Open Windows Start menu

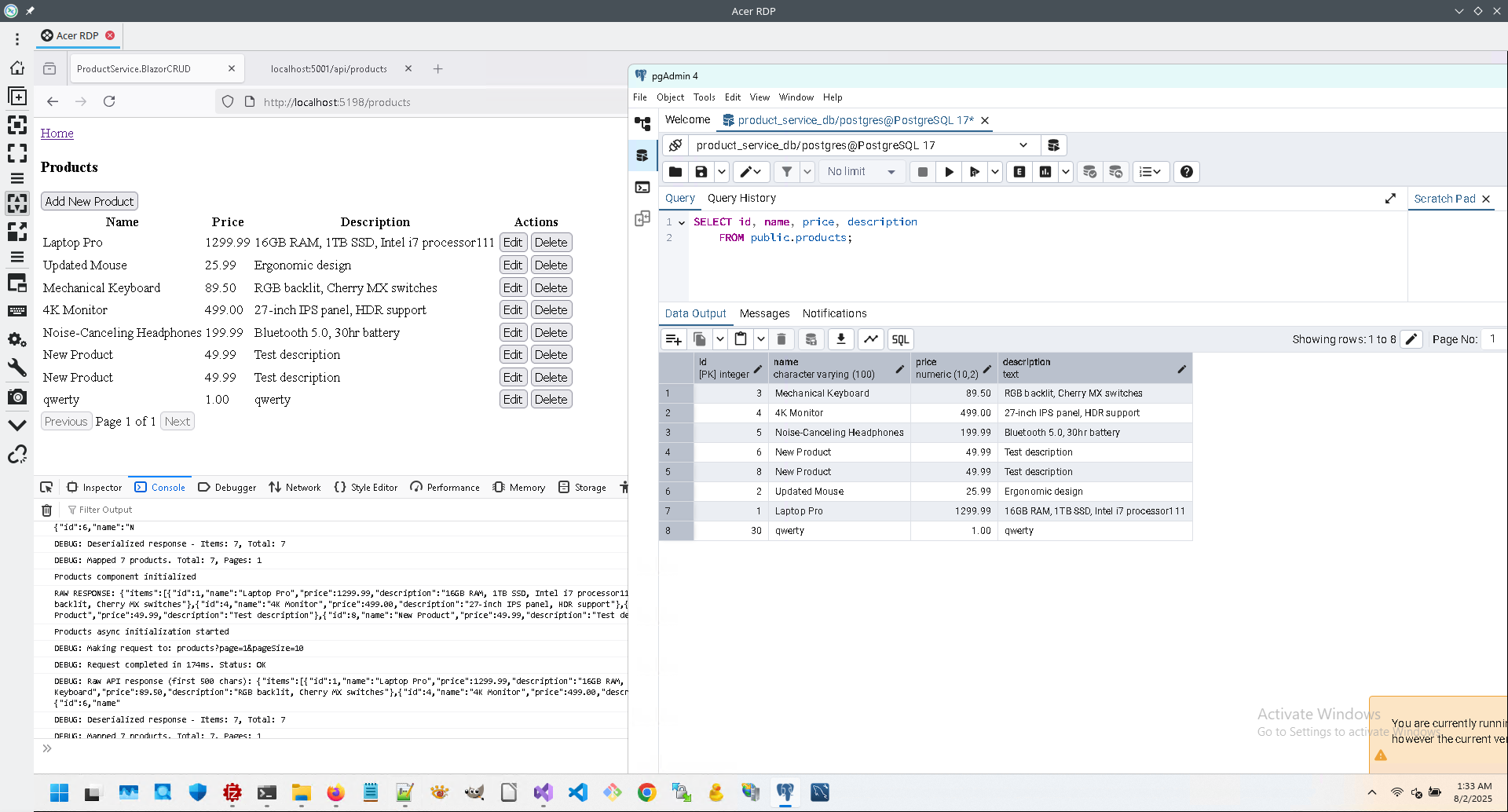(60, 792)
